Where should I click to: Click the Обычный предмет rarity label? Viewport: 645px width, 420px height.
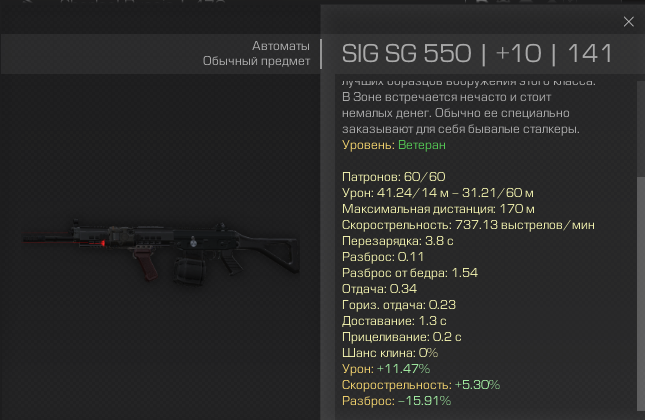[x=256, y=61]
